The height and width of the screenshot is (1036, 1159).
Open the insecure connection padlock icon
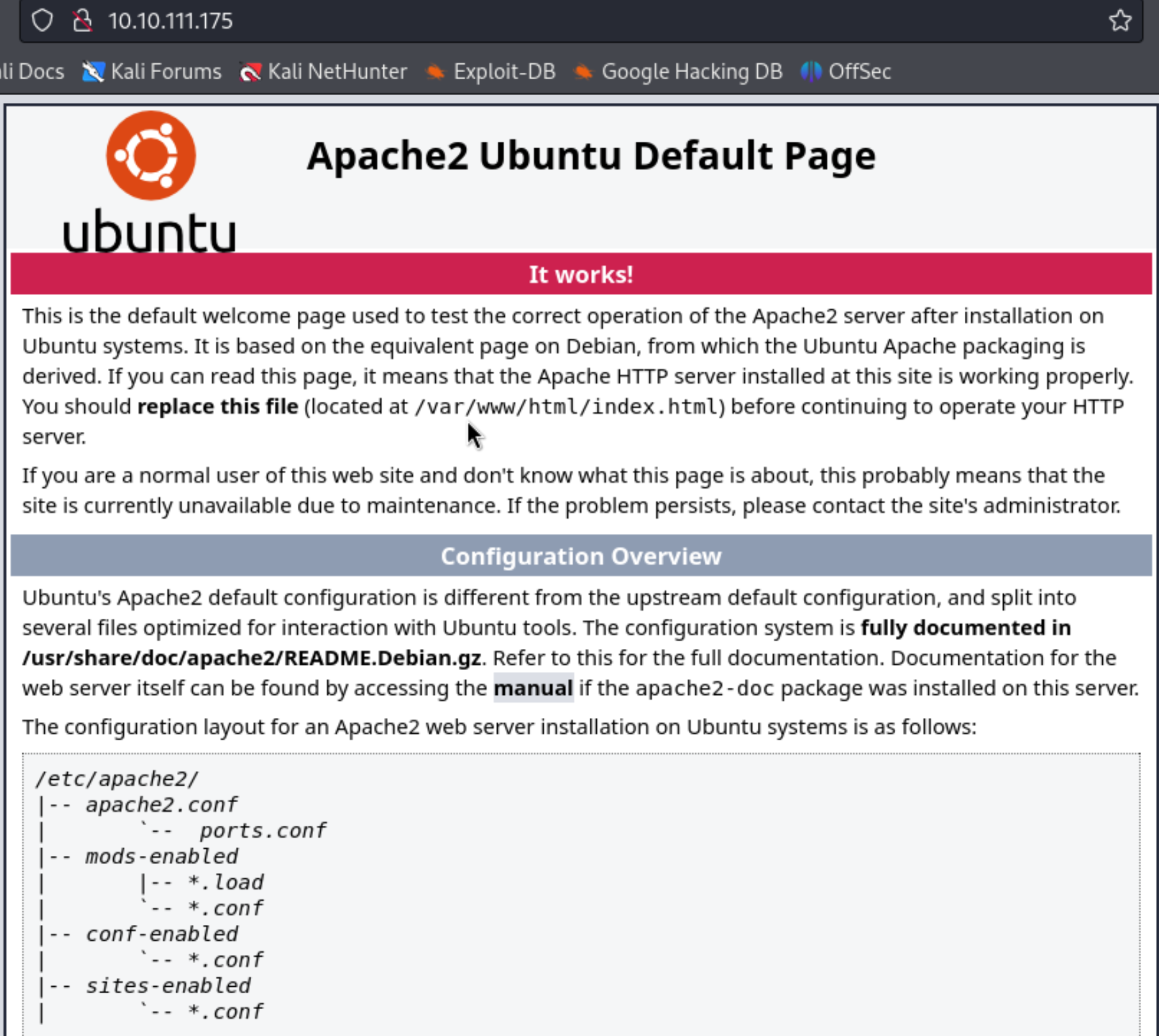click(x=82, y=20)
